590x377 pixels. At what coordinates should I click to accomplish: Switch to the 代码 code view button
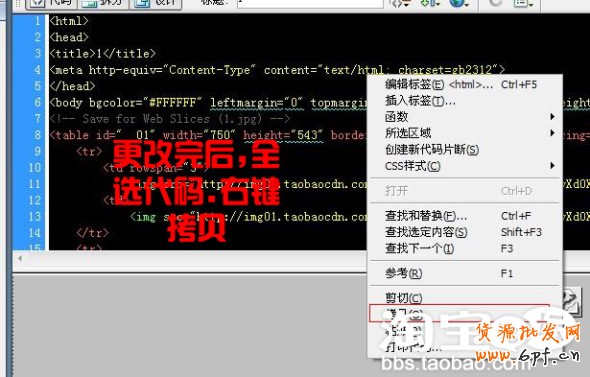[52, 3]
